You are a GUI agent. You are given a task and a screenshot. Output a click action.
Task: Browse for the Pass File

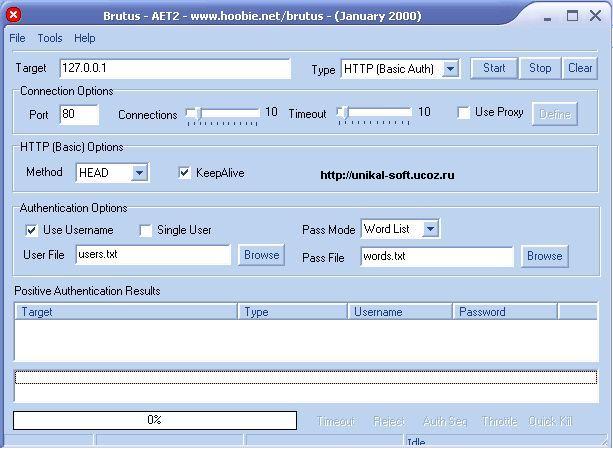click(x=544, y=256)
